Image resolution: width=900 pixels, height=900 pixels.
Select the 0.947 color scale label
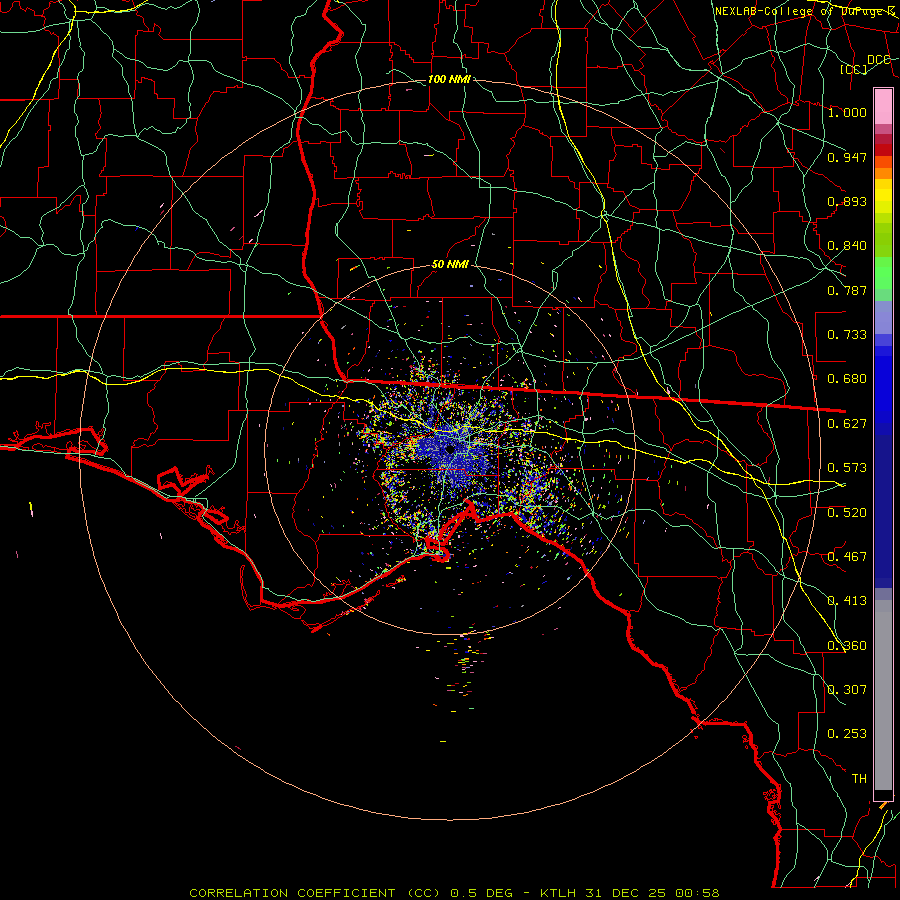(847, 157)
